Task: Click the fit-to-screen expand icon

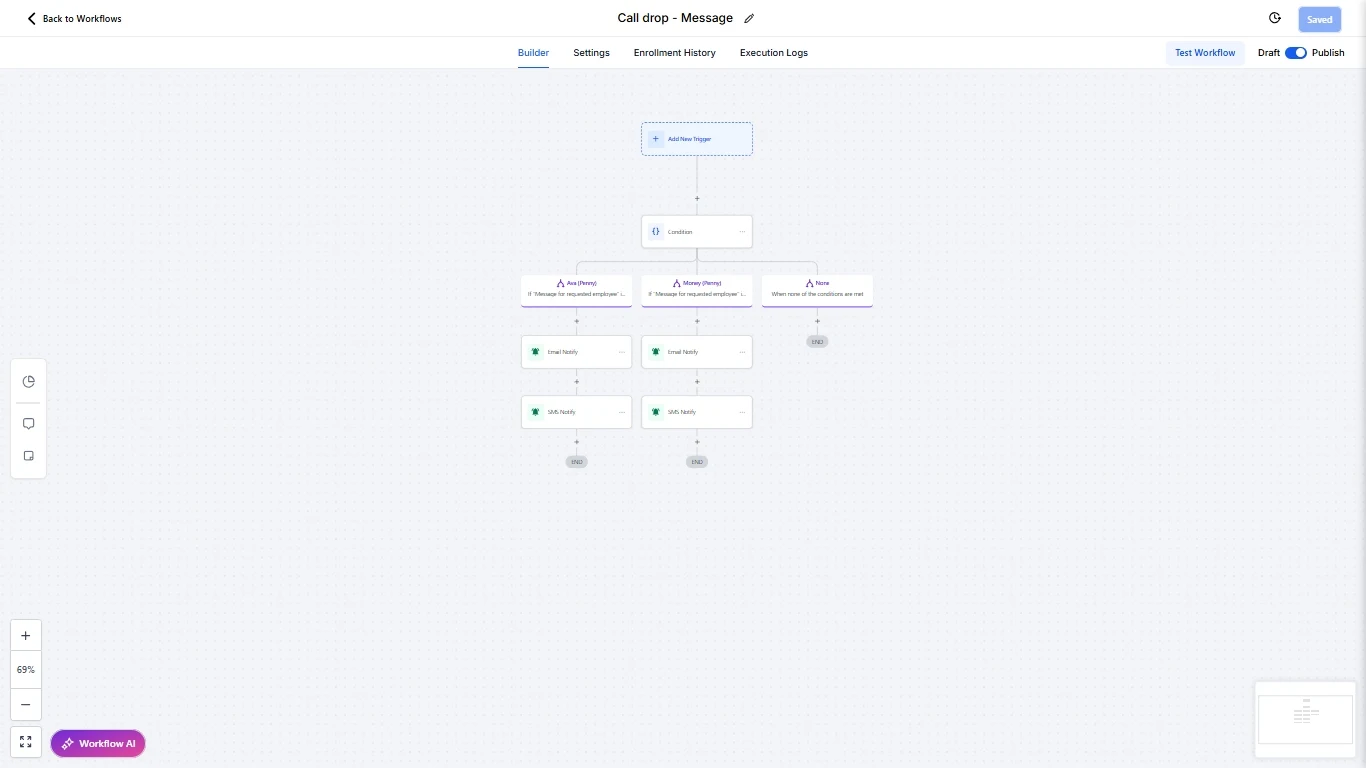Action: (26, 742)
